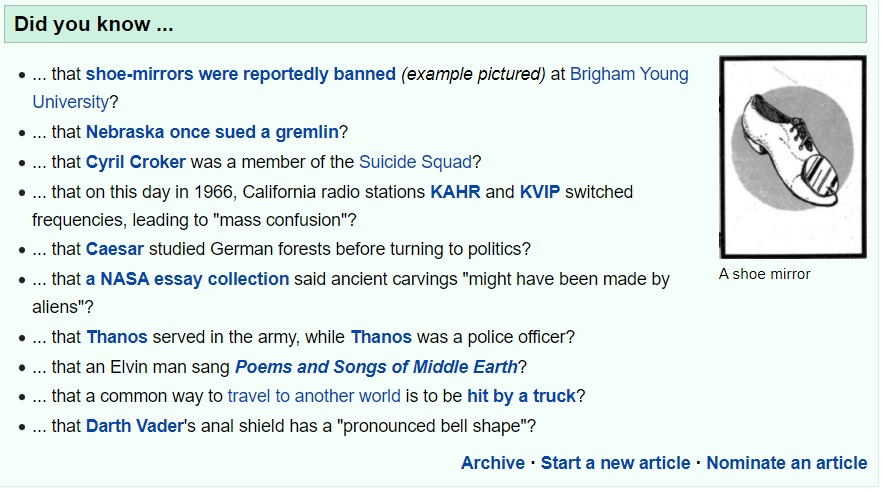The image size is (883, 492).
Task: Click Start a new article
Action: pos(615,462)
